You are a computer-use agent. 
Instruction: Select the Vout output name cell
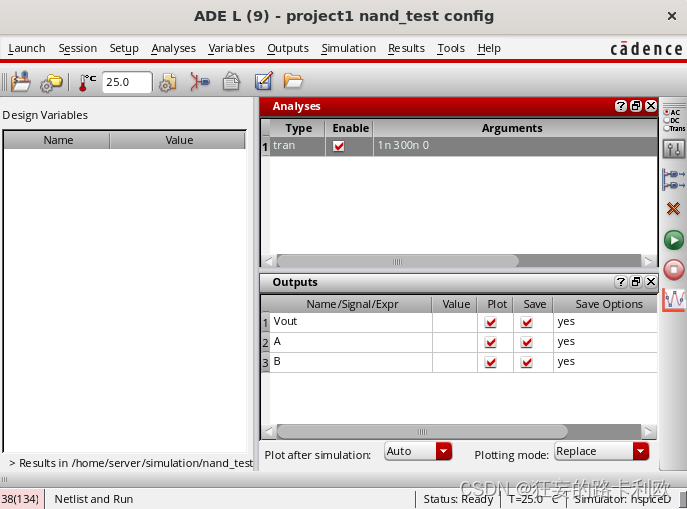[351, 322]
